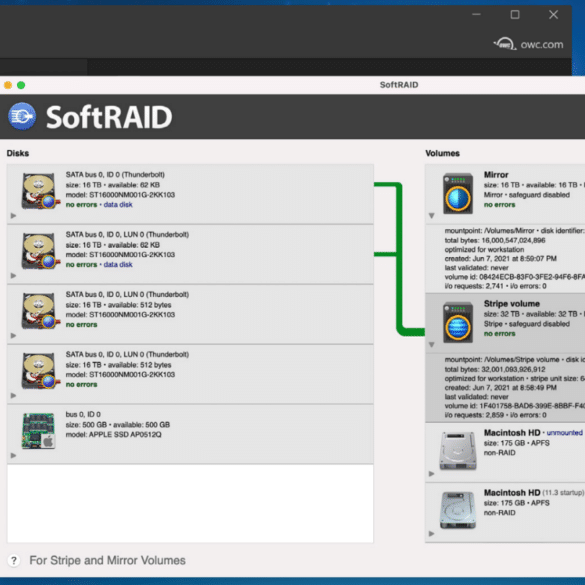Image resolution: width=585 pixels, height=585 pixels.
Task: Click the volume id starting 1F401758
Action: coord(514,406)
